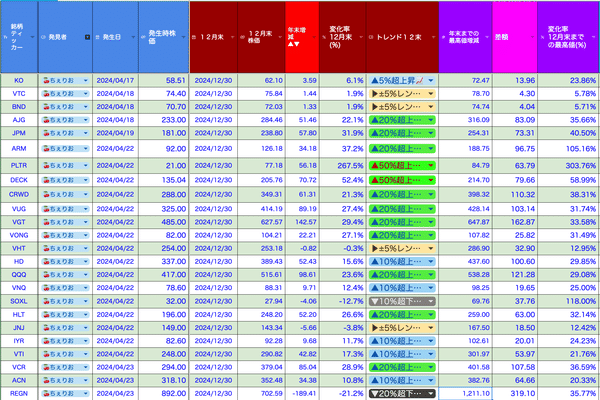This screenshot has width=600, height=400.
Task: Open the KO row ▲5%超上昇 trend chip
Action: point(402,80)
